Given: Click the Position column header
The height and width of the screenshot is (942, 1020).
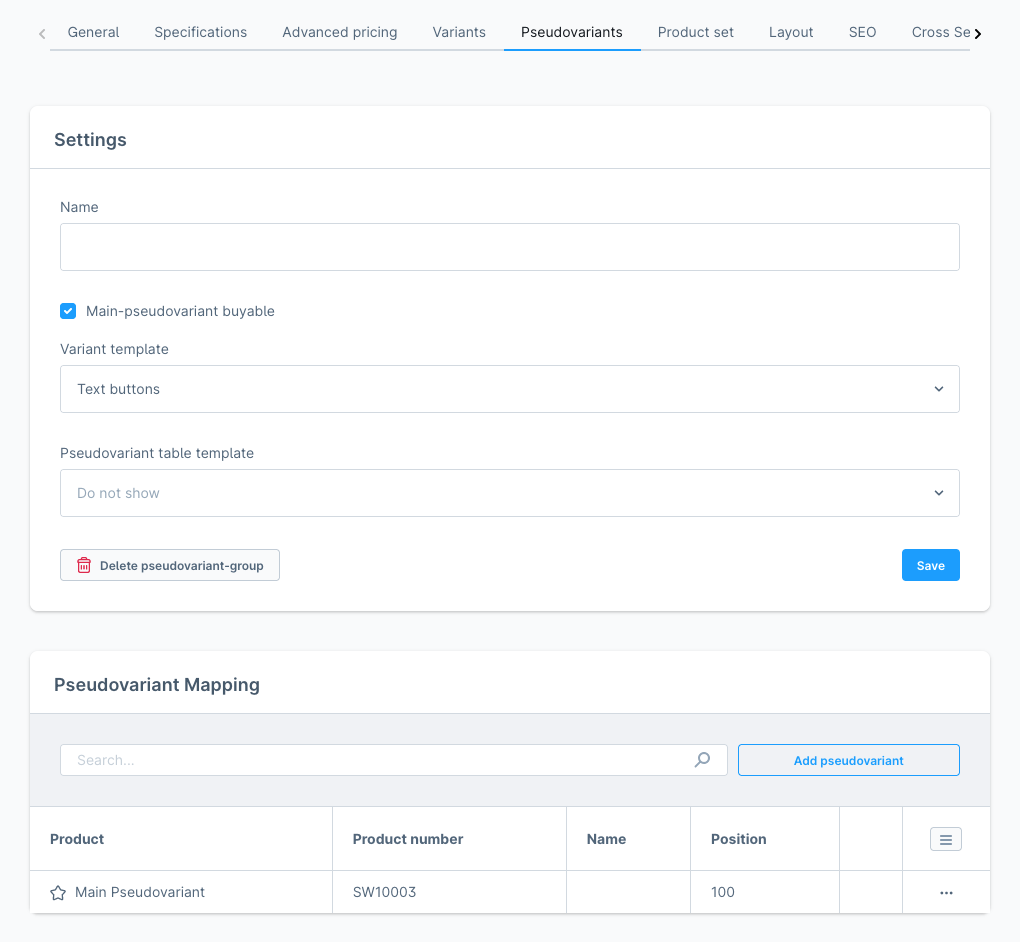Looking at the screenshot, I should [765, 839].
